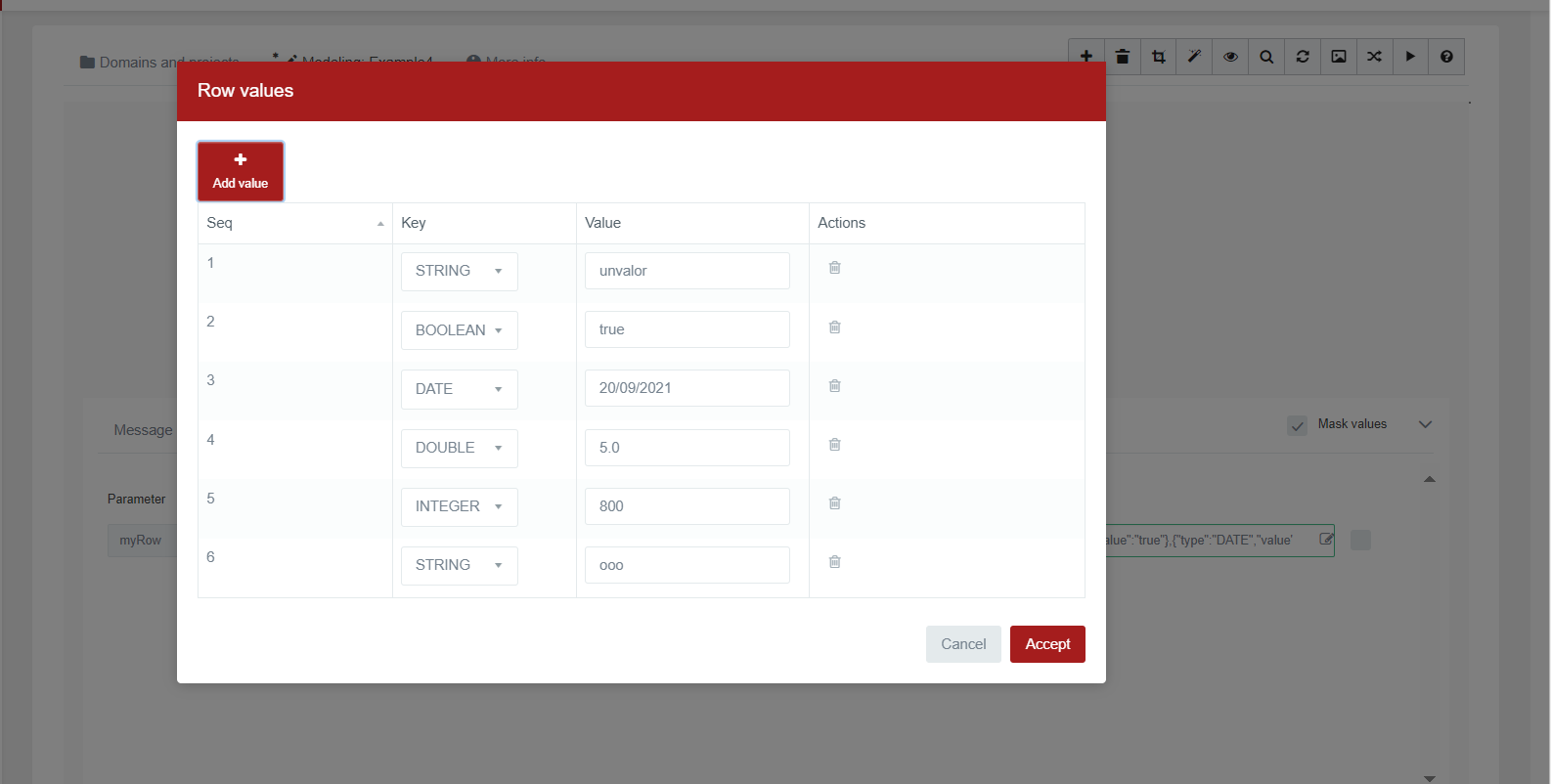Click the magic wand toolbar icon
Image resolution: width=1551 pixels, height=784 pixels.
[1194, 57]
